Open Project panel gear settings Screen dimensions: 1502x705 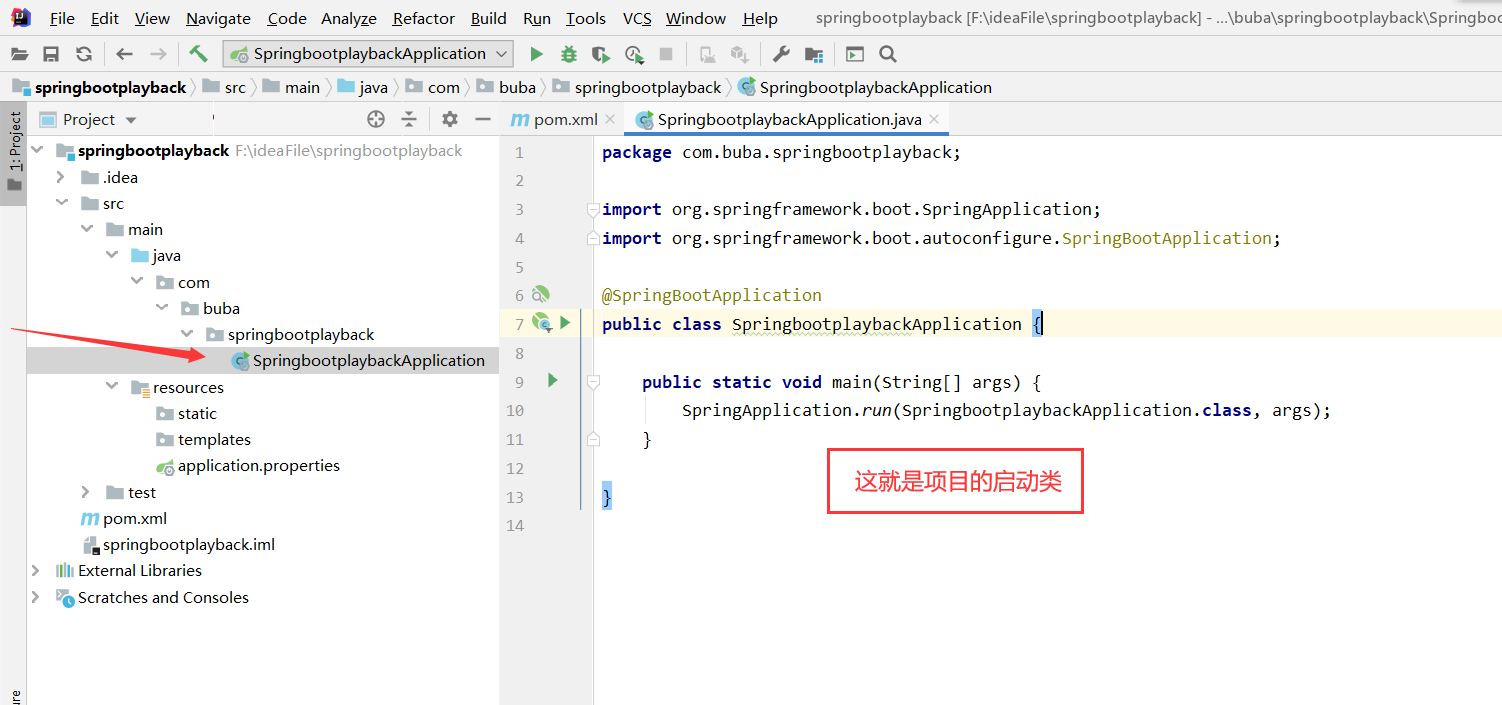(450, 119)
